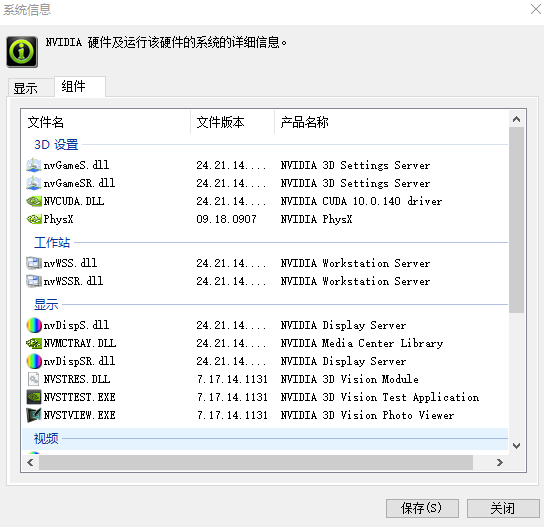544x527 pixels.
Task: Click the vertical scrollbar up arrow
Action: click(x=516, y=119)
